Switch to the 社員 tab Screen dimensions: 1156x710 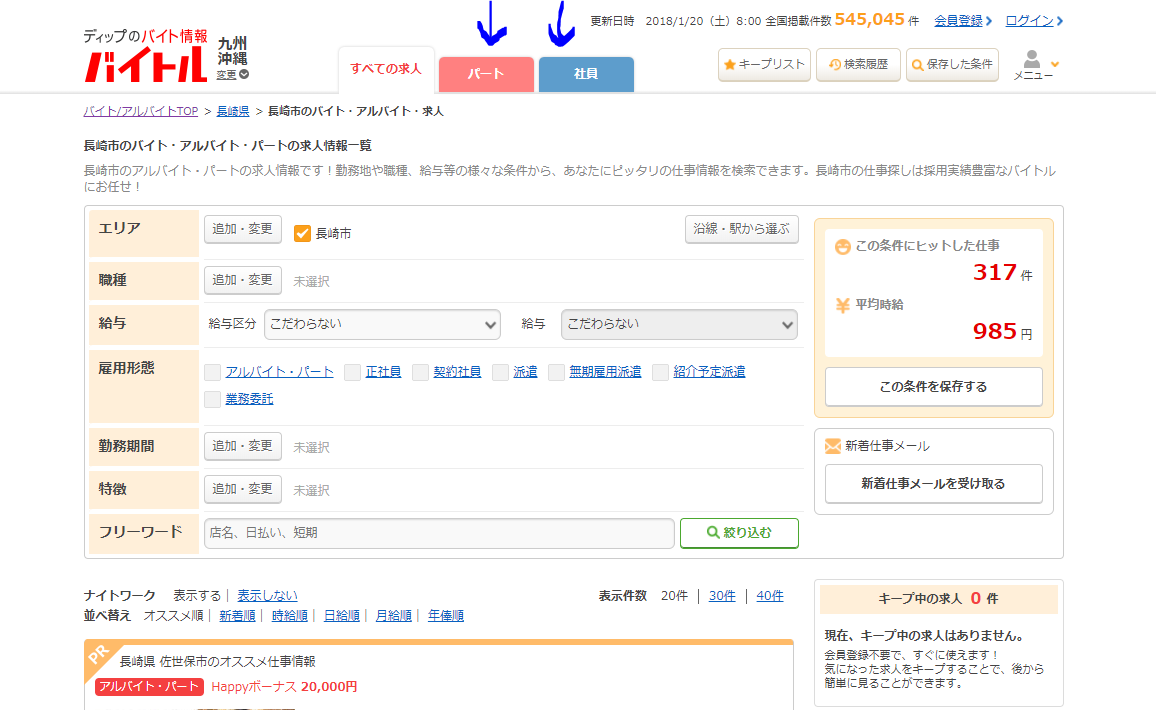point(586,74)
